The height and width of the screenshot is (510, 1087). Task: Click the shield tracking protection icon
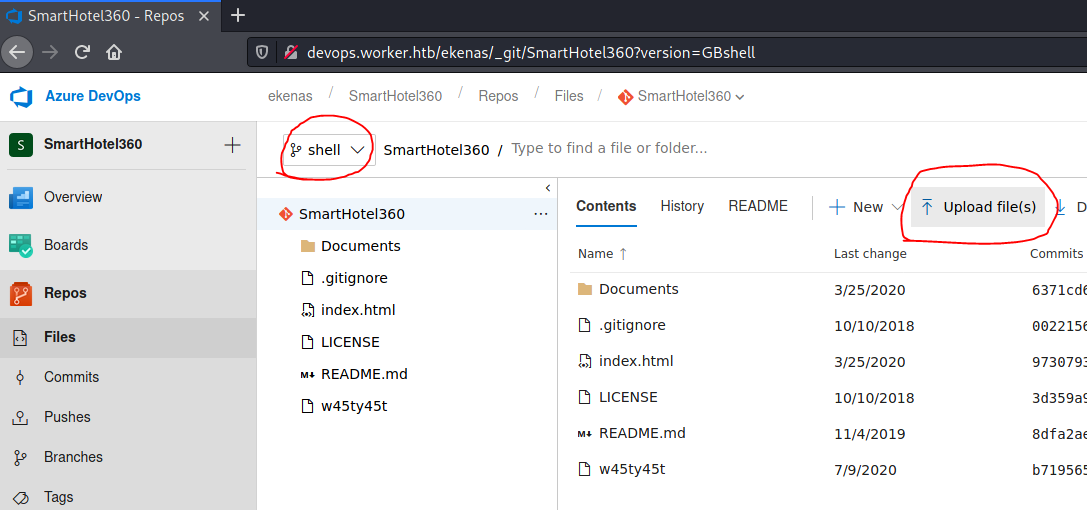click(x=262, y=52)
